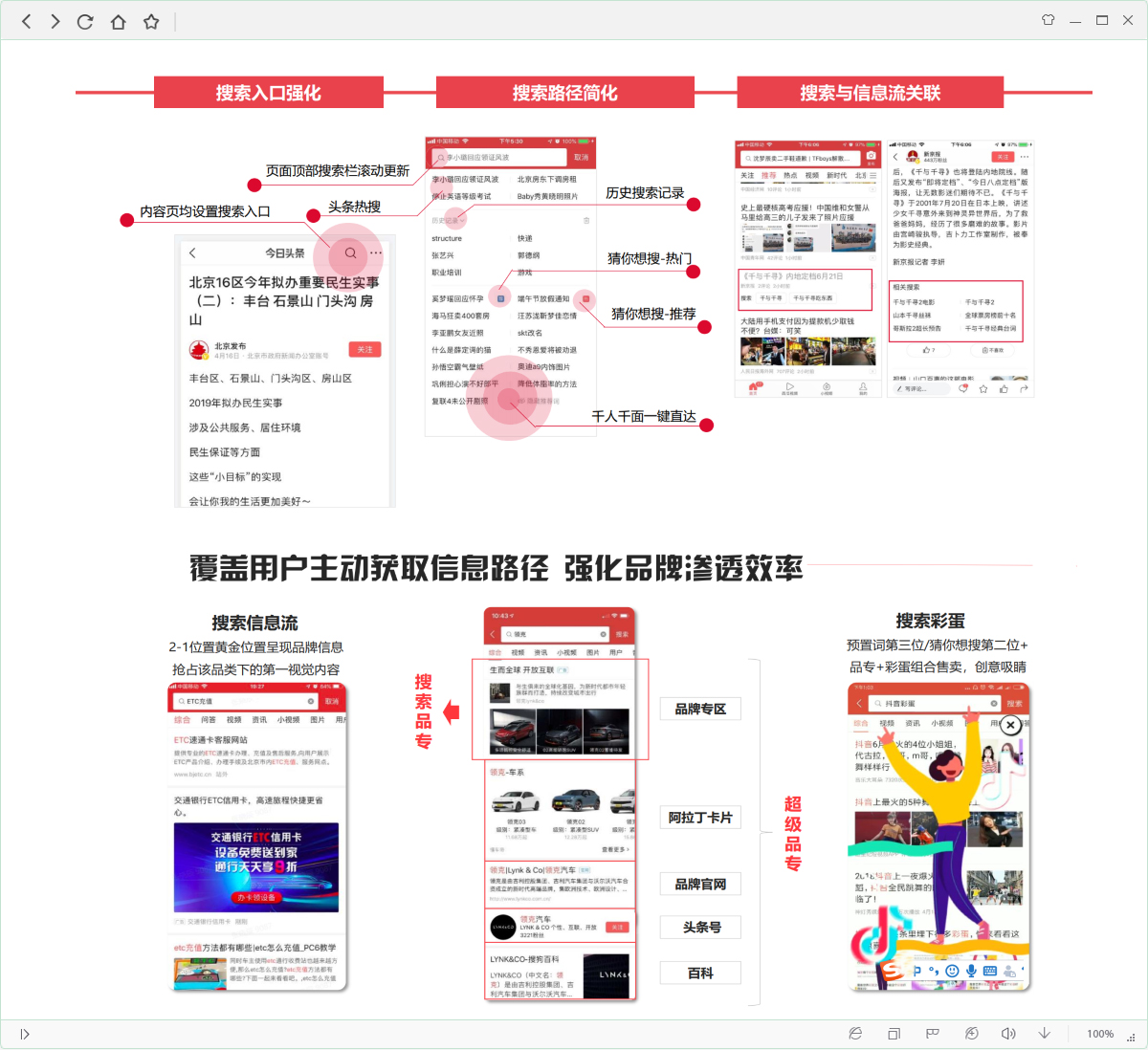Tap 取消 in the search history phone
This screenshot has width=1148, height=1050.
click(x=582, y=157)
